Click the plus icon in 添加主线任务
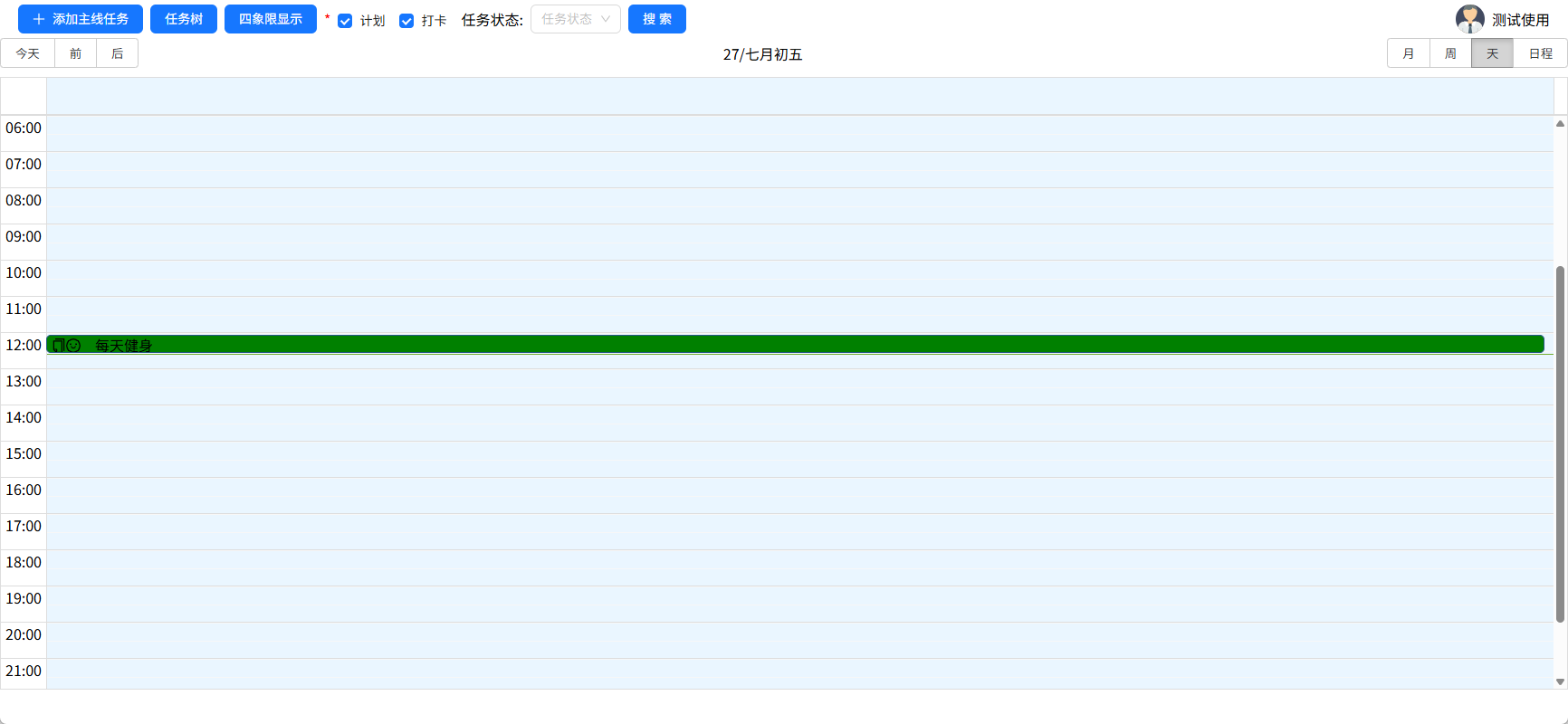The height and width of the screenshot is (724, 1568). click(39, 19)
